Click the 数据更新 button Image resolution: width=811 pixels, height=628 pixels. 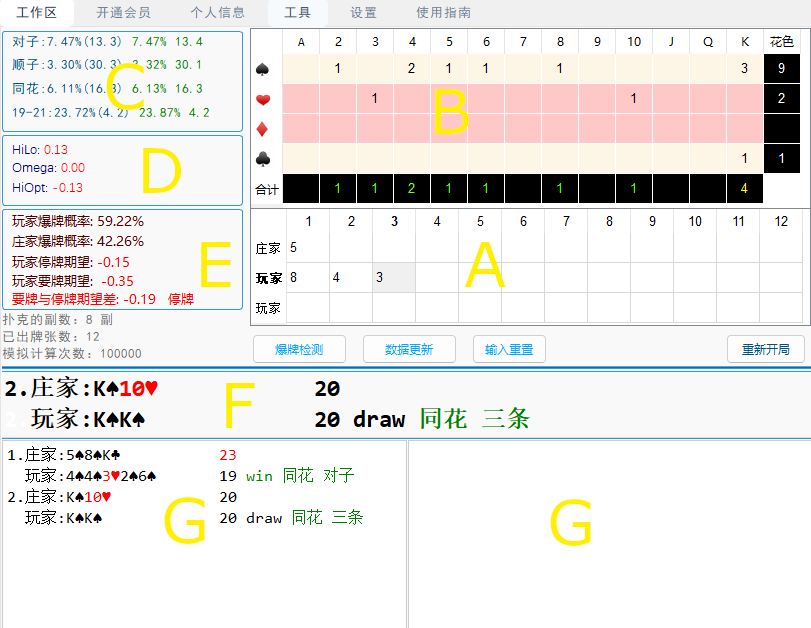pyautogui.click(x=409, y=349)
